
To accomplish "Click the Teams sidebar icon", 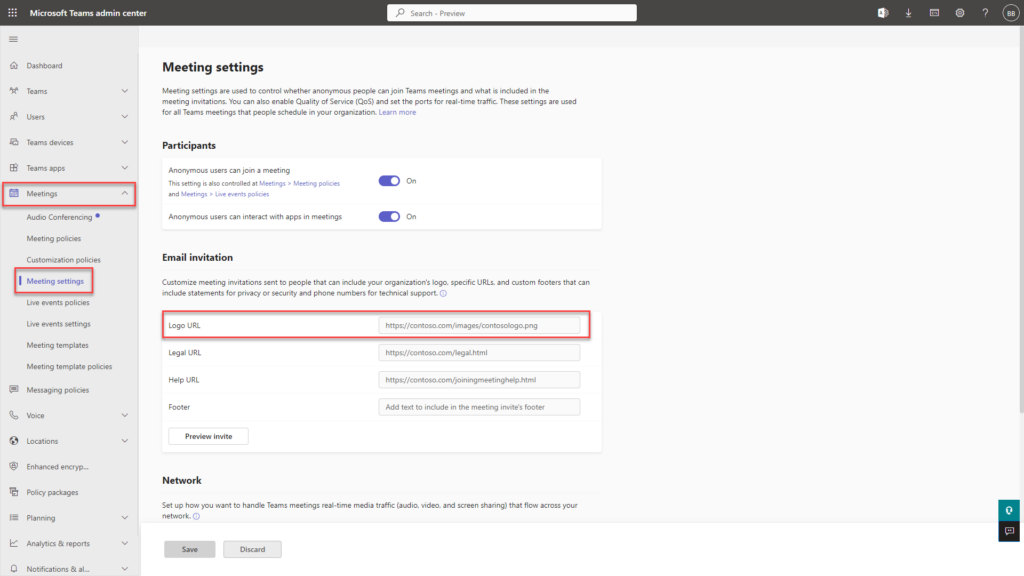I will coord(14,91).
